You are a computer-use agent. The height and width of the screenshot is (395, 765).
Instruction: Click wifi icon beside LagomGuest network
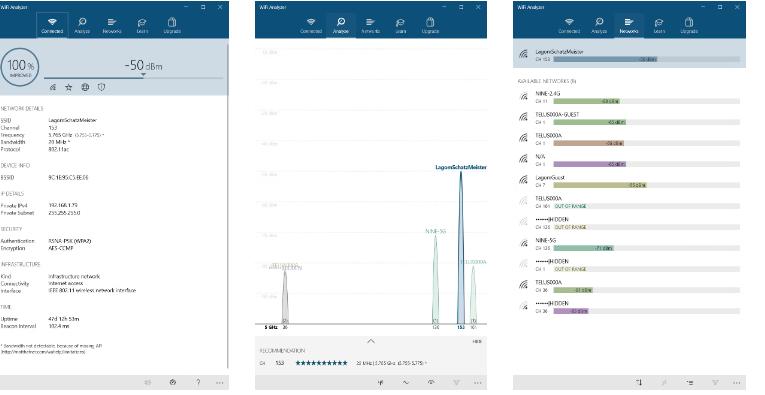tap(523, 180)
